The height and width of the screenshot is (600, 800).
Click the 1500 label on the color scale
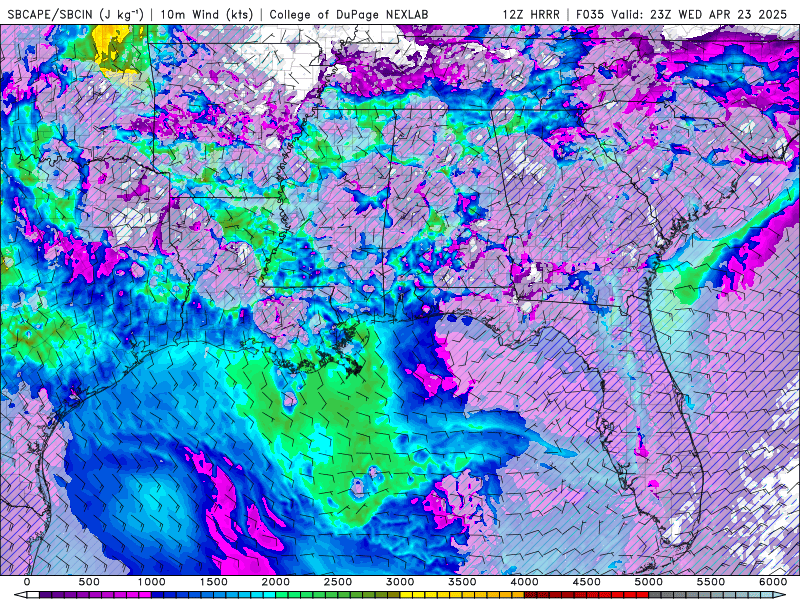click(x=213, y=582)
